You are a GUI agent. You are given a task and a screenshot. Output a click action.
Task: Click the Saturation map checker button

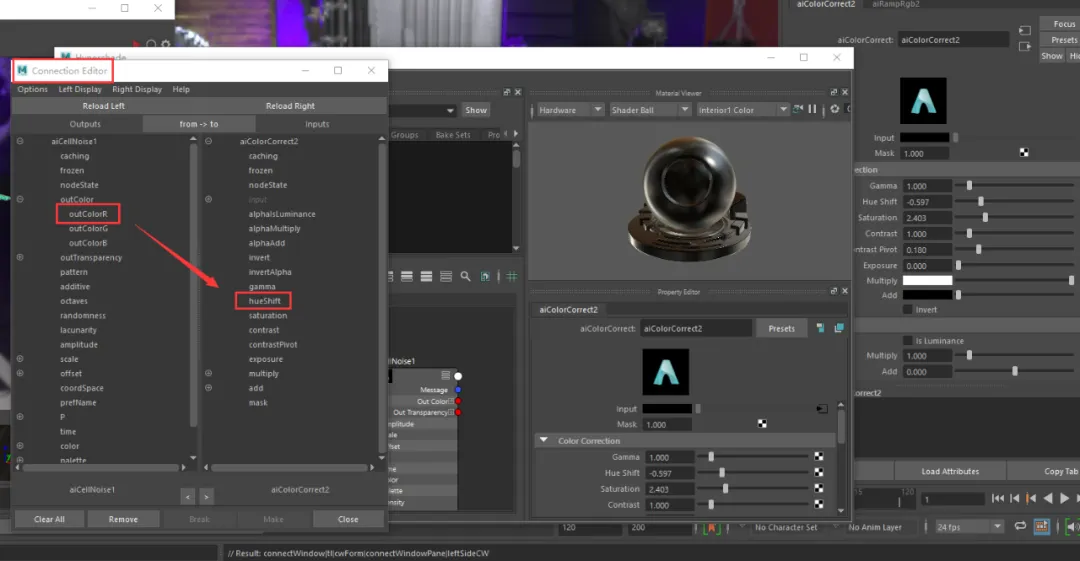(x=818, y=489)
